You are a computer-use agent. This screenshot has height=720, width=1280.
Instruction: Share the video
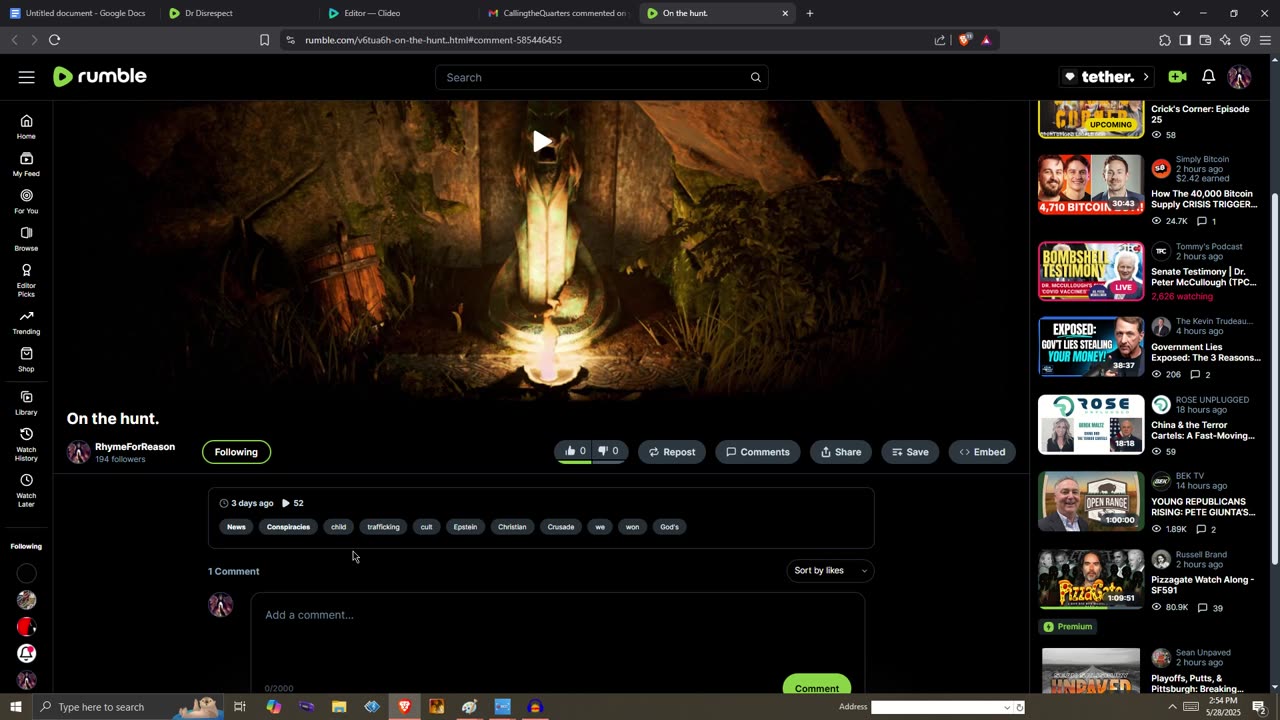coord(841,452)
